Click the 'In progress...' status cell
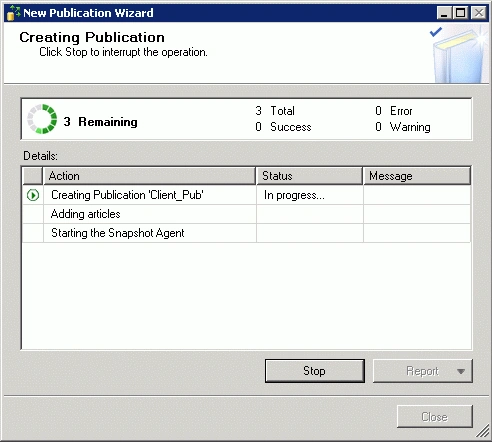The width and height of the screenshot is (492, 442). click(x=310, y=195)
